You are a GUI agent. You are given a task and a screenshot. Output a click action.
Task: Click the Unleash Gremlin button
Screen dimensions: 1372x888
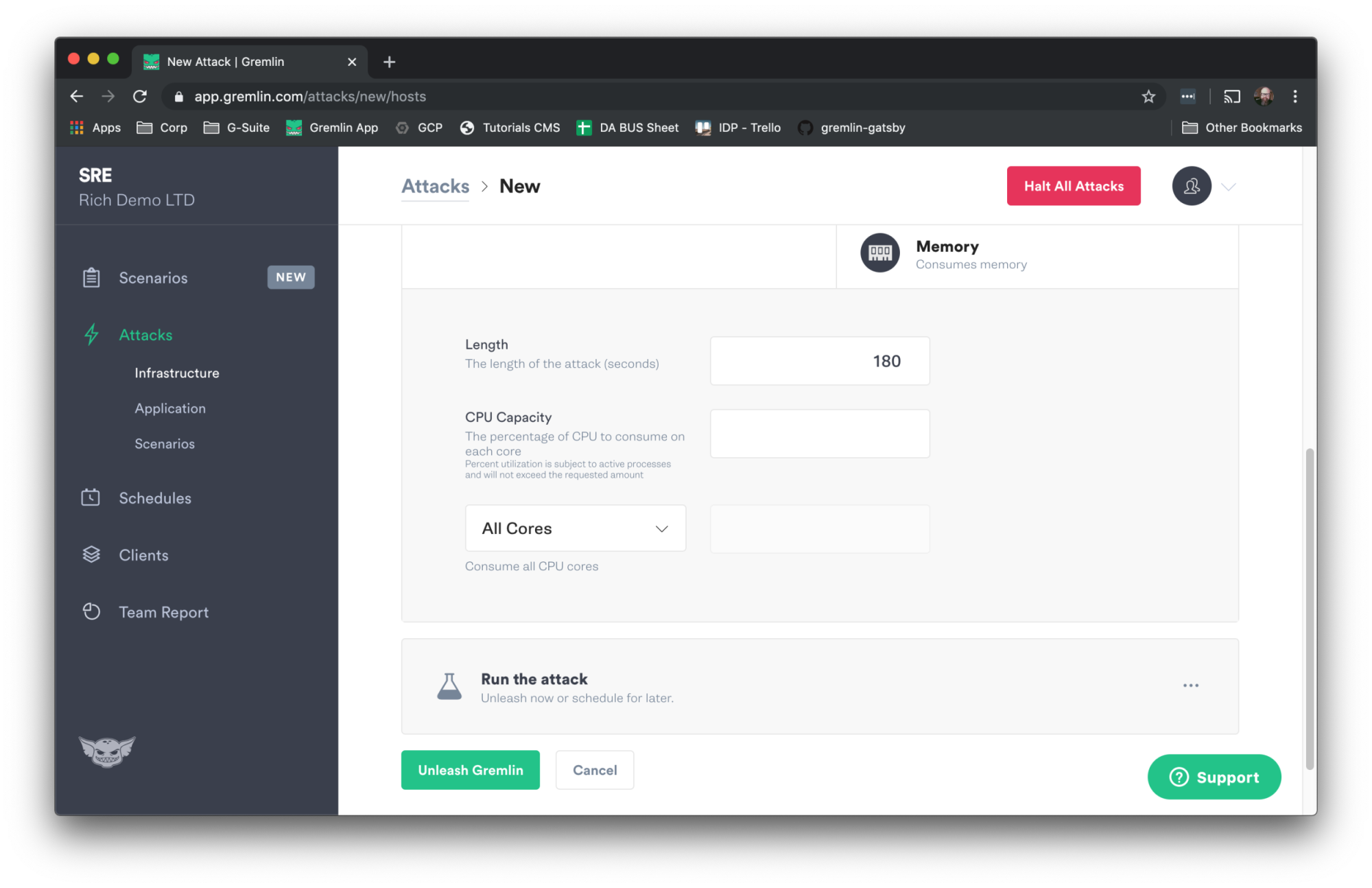[x=470, y=769]
